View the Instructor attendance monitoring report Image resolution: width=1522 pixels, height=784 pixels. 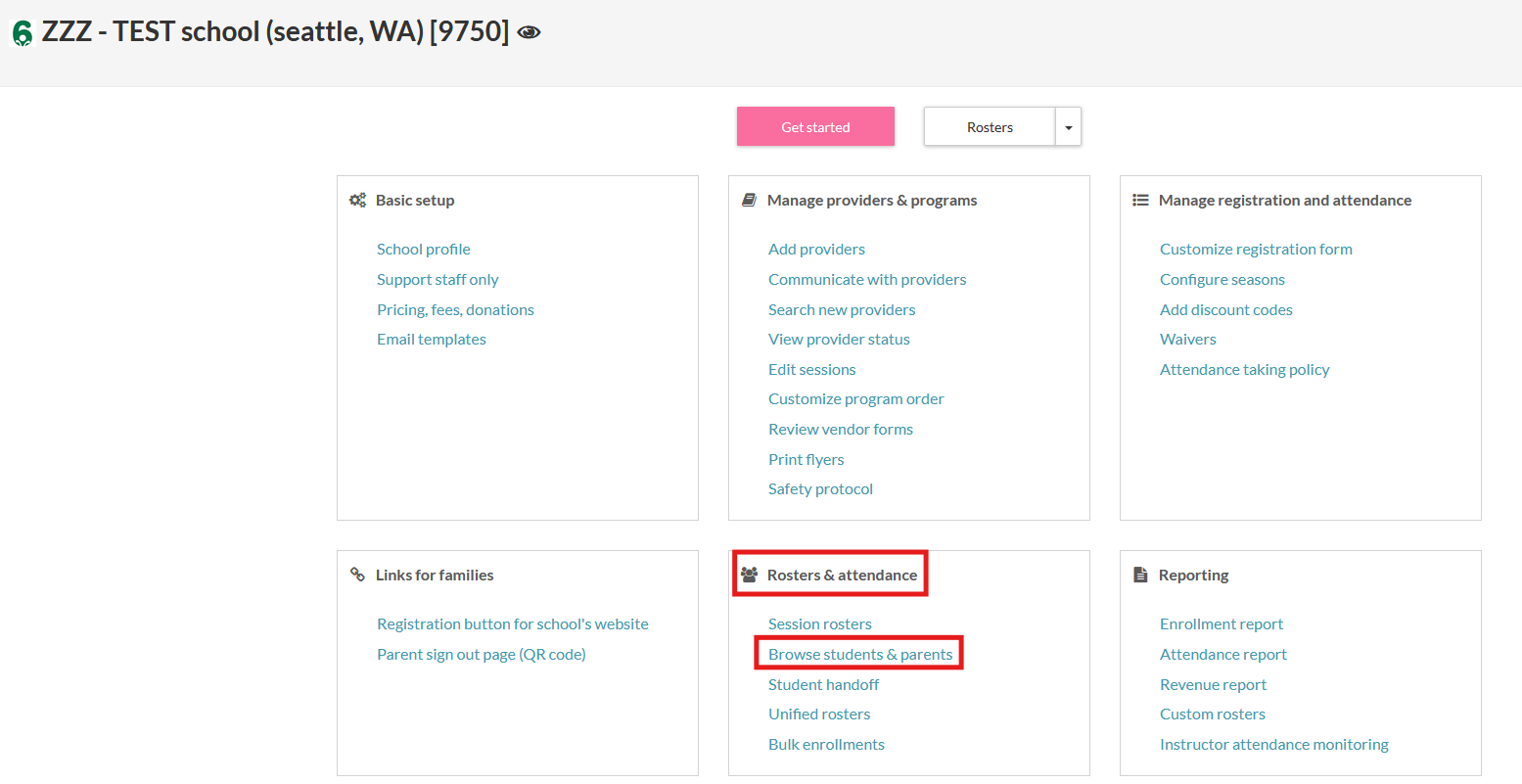pyautogui.click(x=1274, y=744)
